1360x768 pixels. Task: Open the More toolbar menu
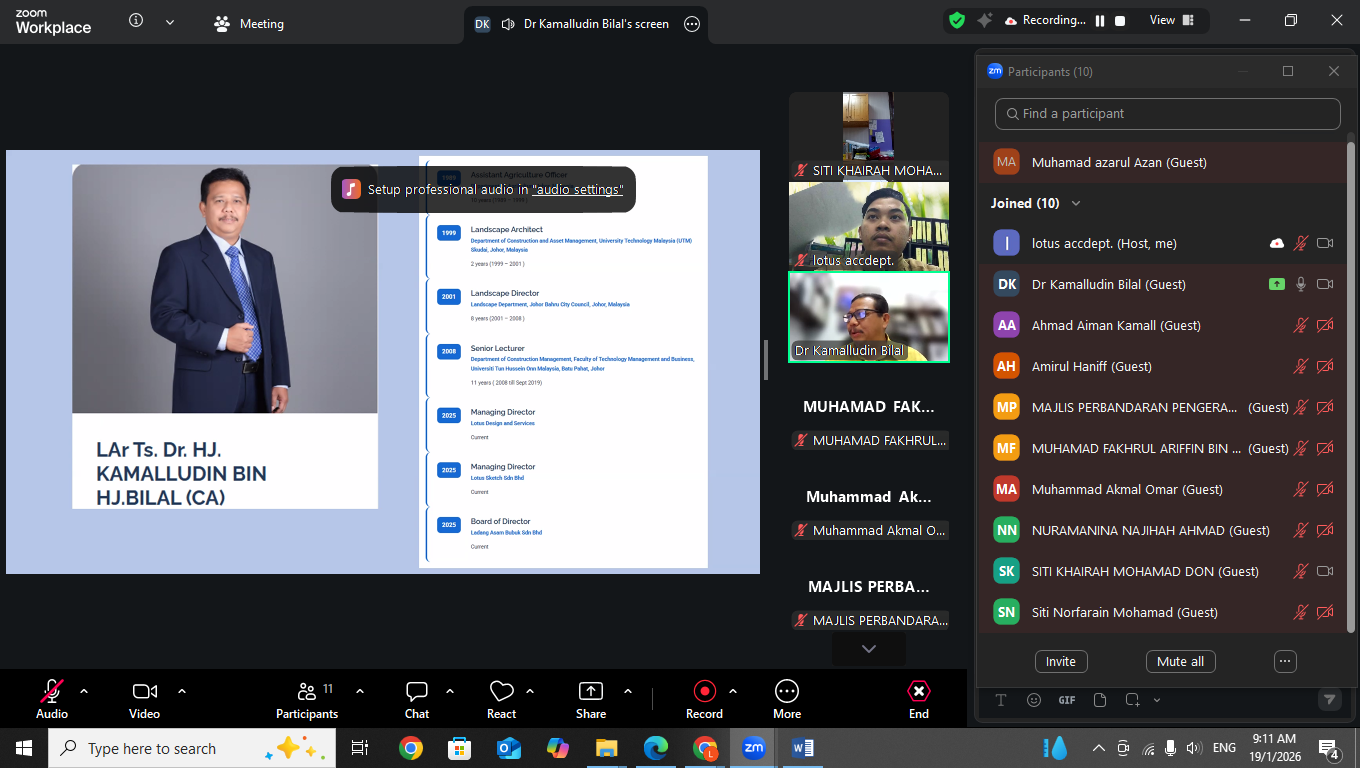(787, 698)
